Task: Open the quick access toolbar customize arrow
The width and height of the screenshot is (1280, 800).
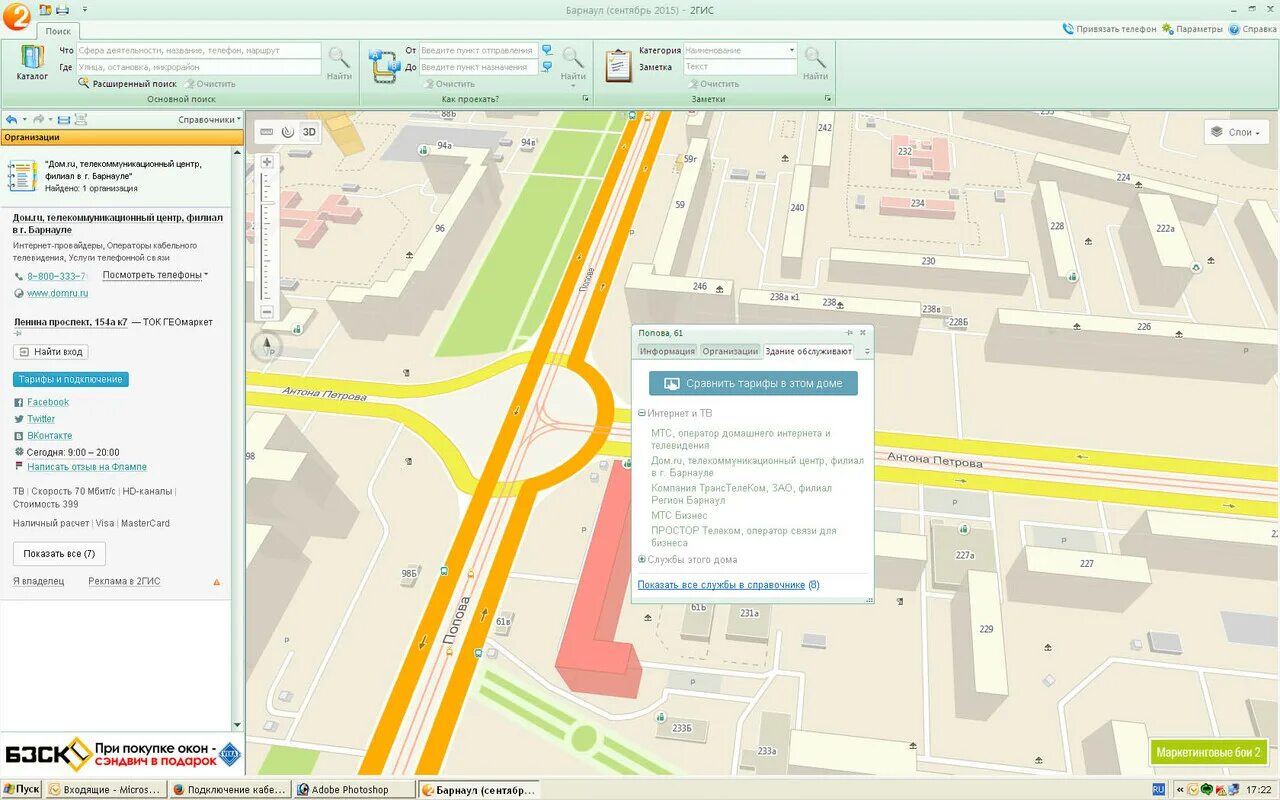Action: point(84,10)
